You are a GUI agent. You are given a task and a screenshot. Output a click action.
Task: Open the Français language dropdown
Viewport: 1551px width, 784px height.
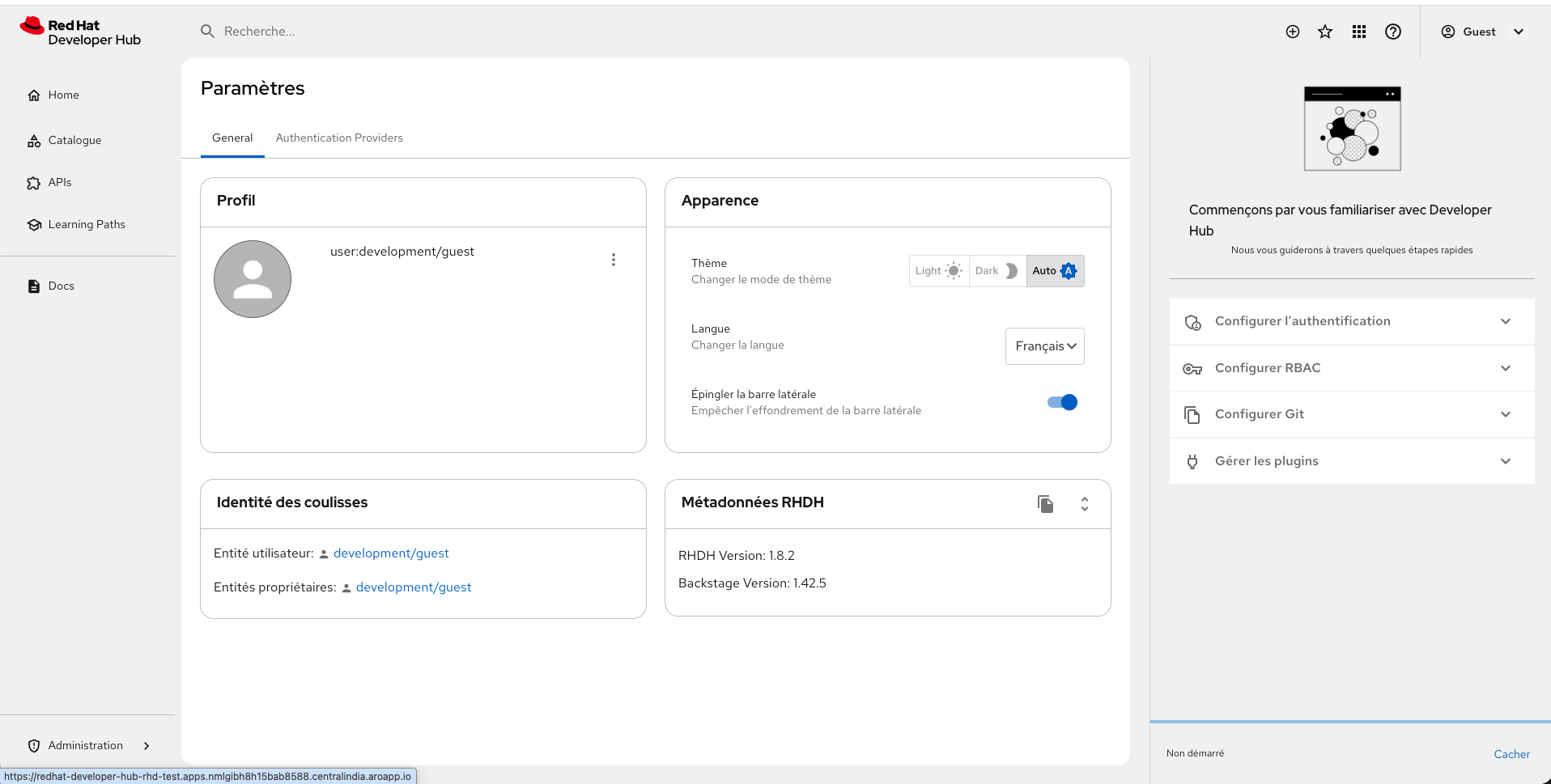click(1044, 346)
